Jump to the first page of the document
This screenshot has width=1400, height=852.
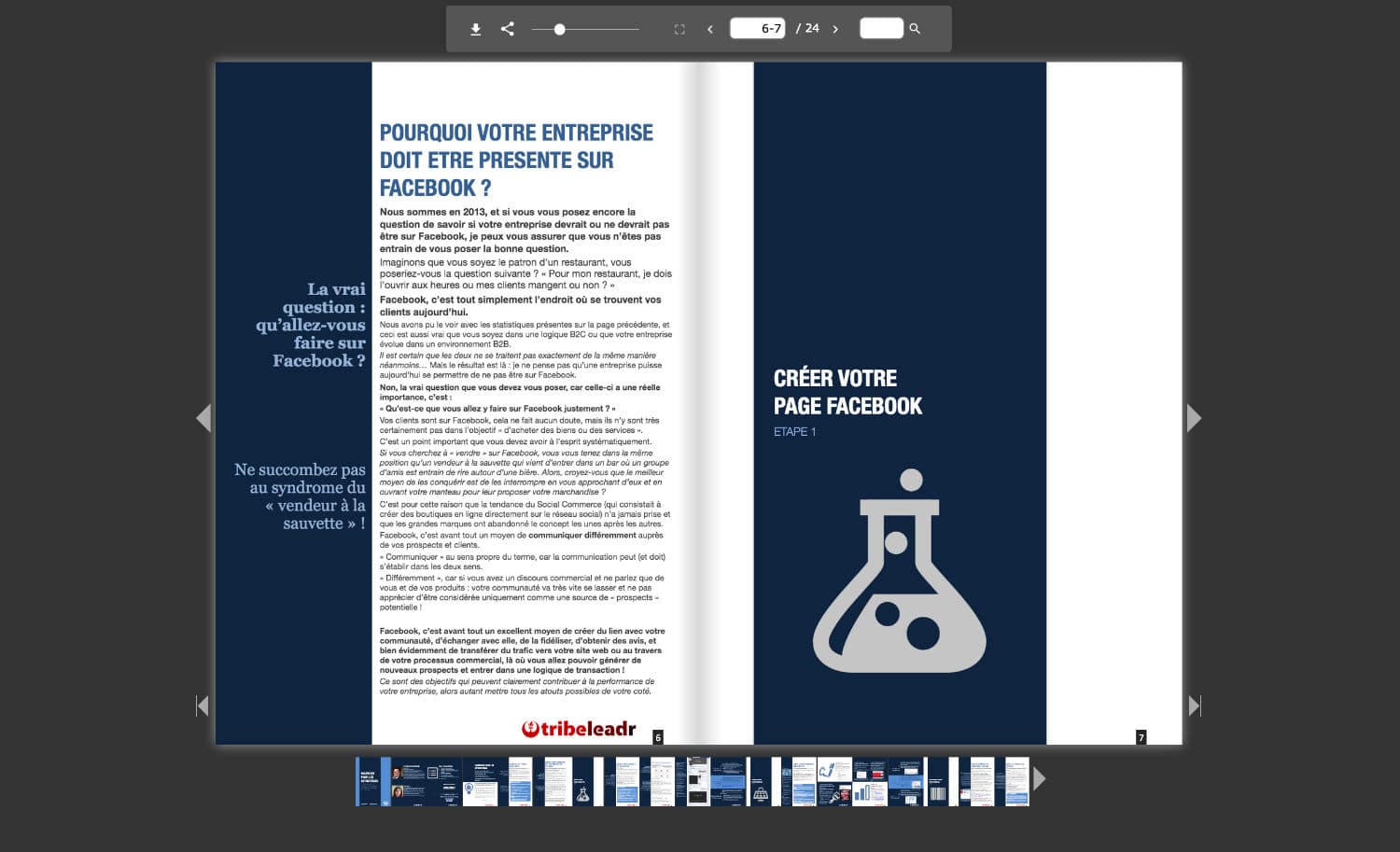click(202, 705)
